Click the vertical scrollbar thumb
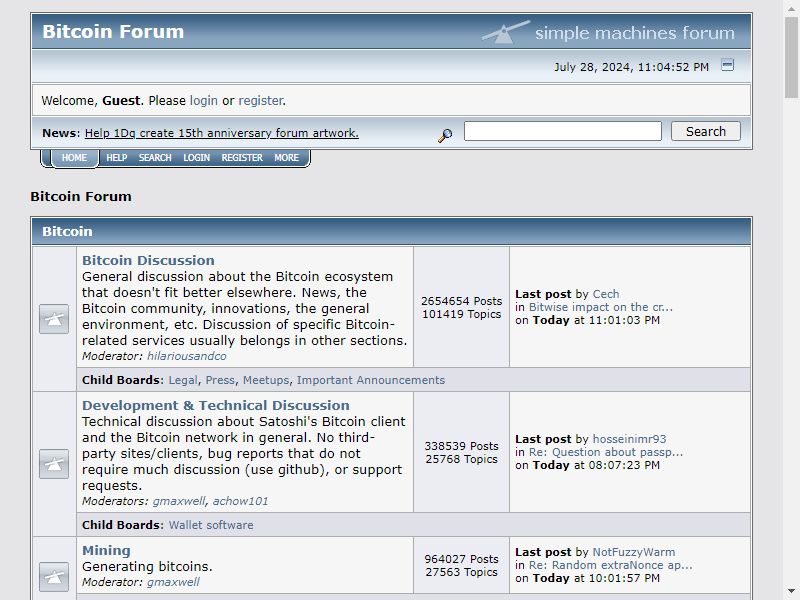The height and width of the screenshot is (600, 800). pyautogui.click(x=791, y=56)
